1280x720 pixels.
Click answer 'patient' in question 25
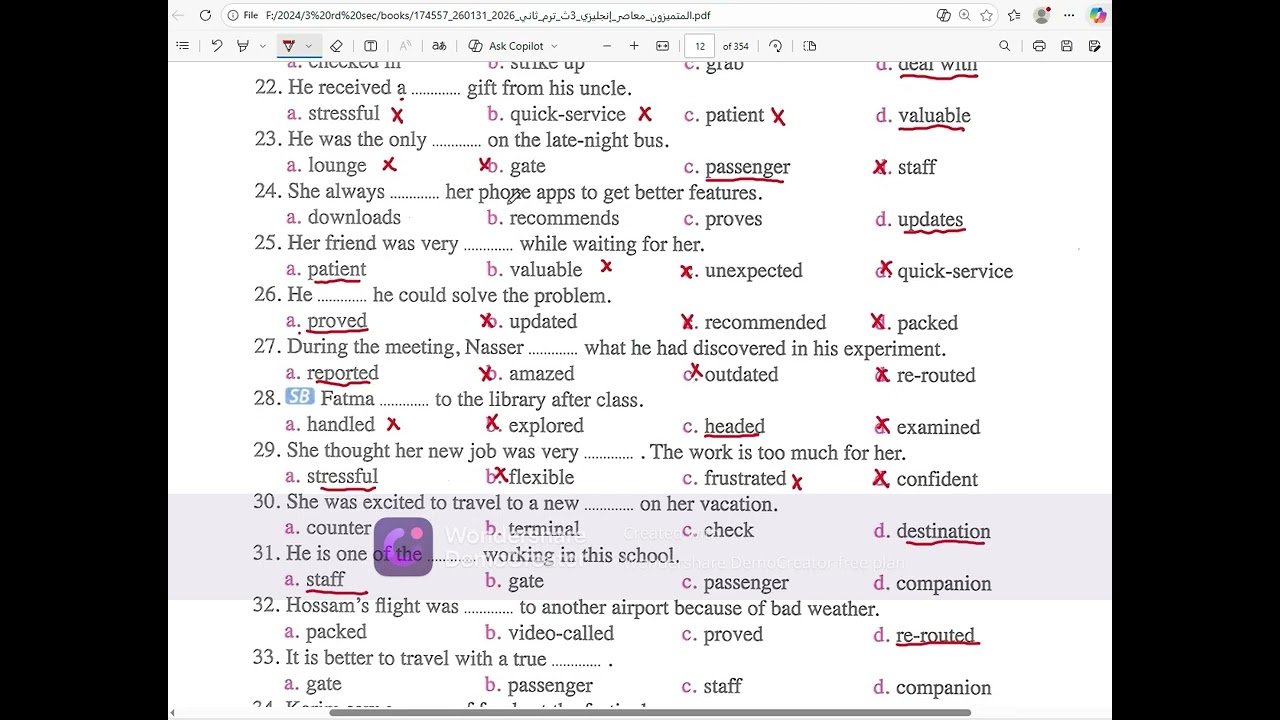click(336, 270)
